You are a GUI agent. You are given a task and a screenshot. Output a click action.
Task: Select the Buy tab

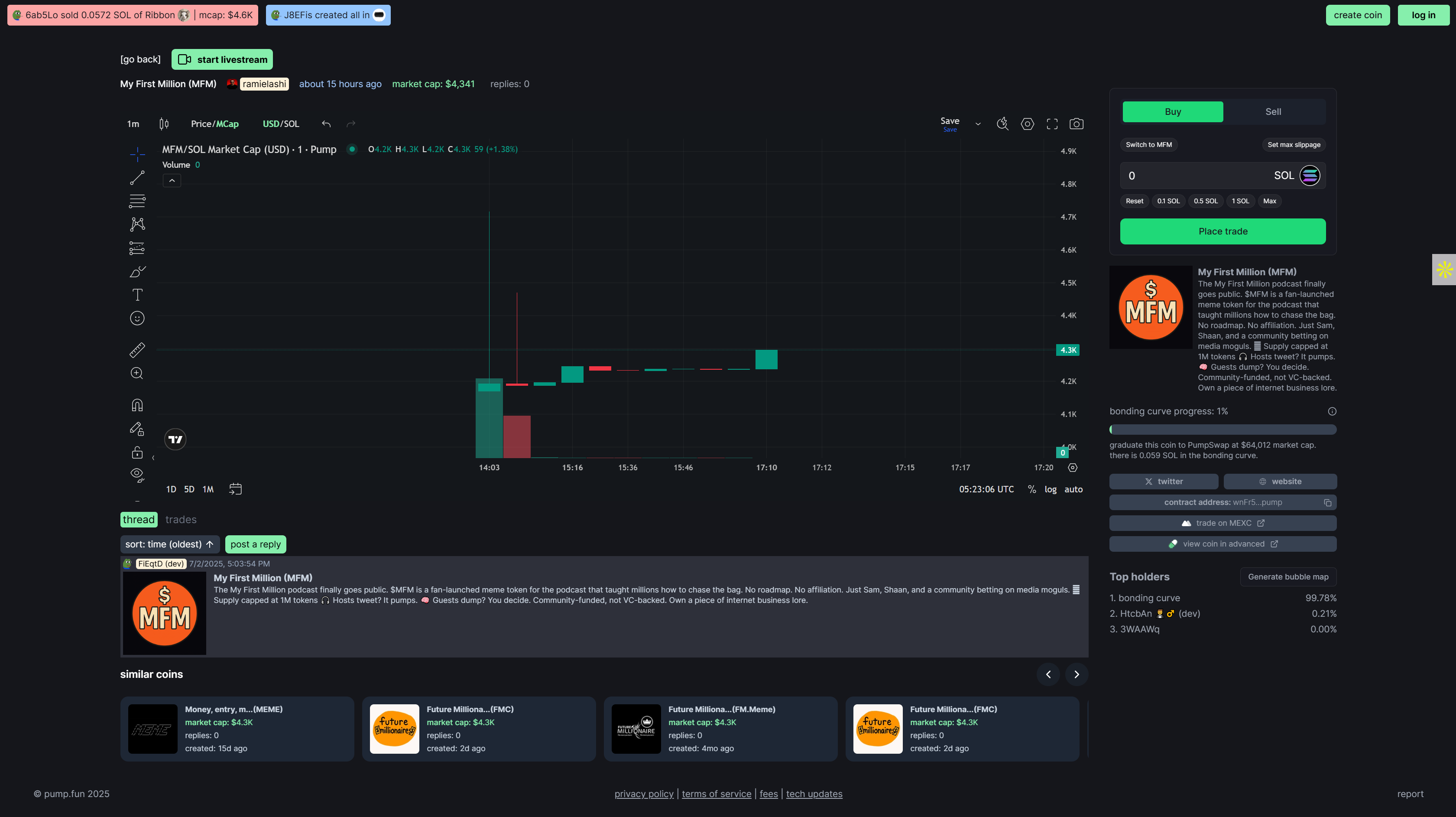[1173, 112]
